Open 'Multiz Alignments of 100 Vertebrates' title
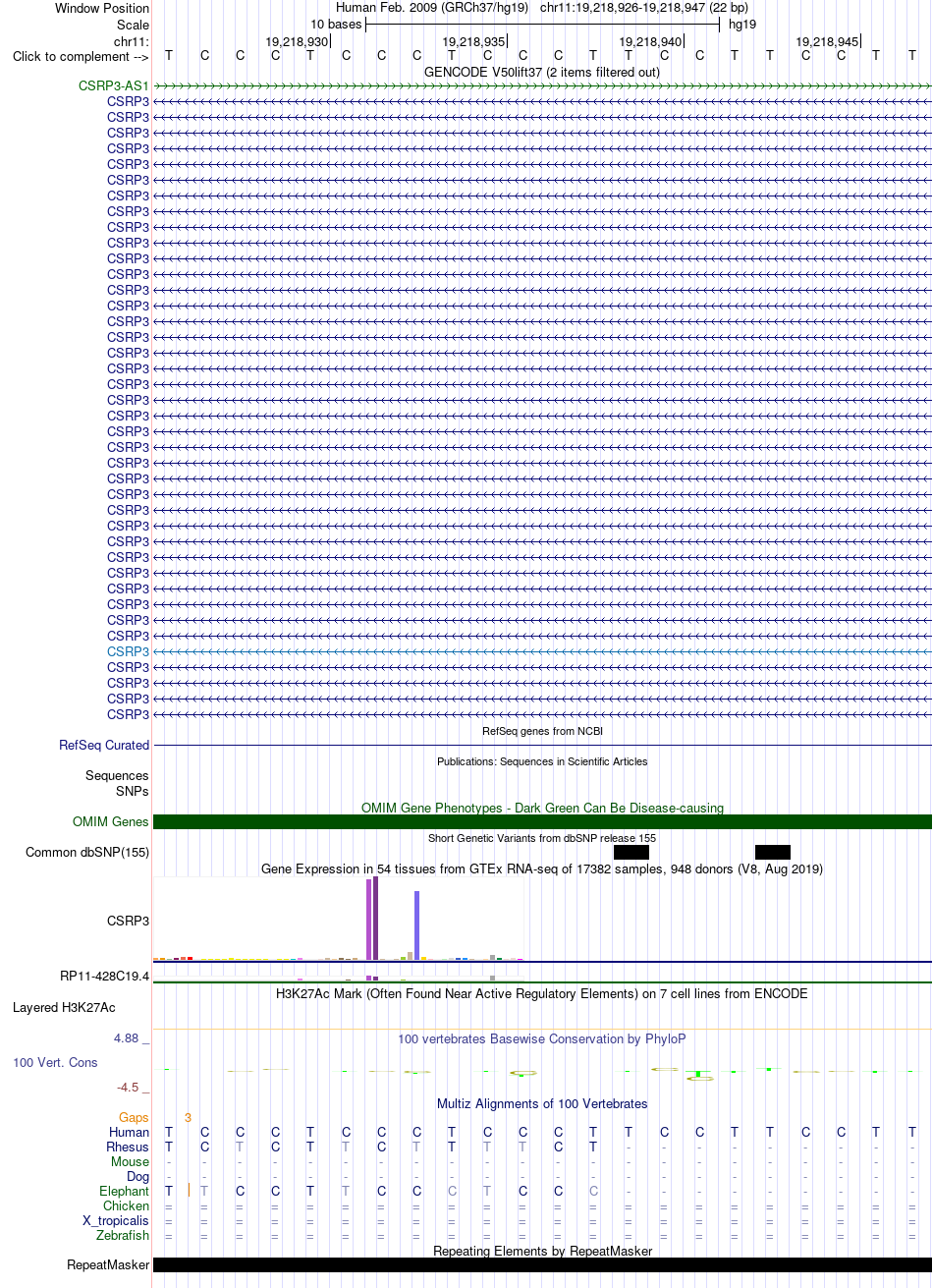 [542, 1103]
